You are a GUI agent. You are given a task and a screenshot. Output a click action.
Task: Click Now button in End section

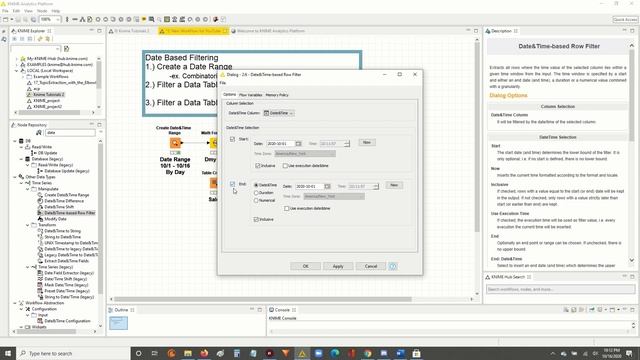coord(394,185)
